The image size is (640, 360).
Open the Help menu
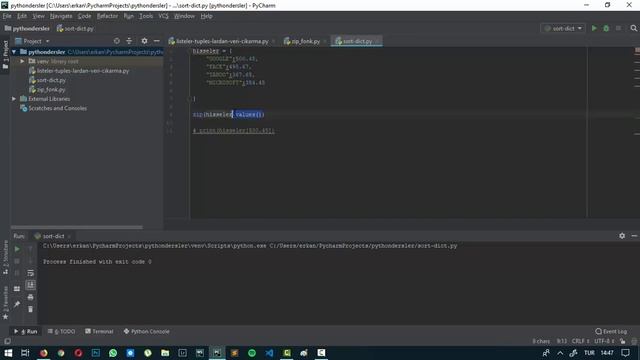pyautogui.click(x=207, y=16)
